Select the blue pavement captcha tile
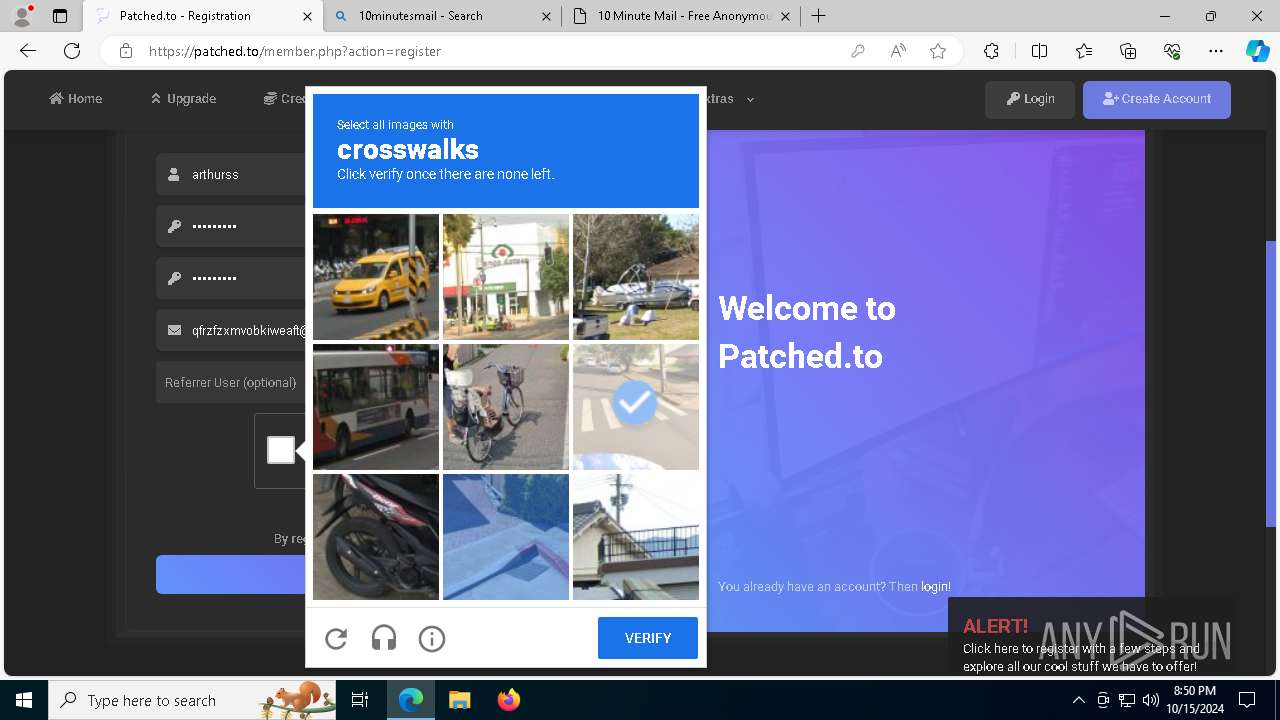 click(x=506, y=537)
